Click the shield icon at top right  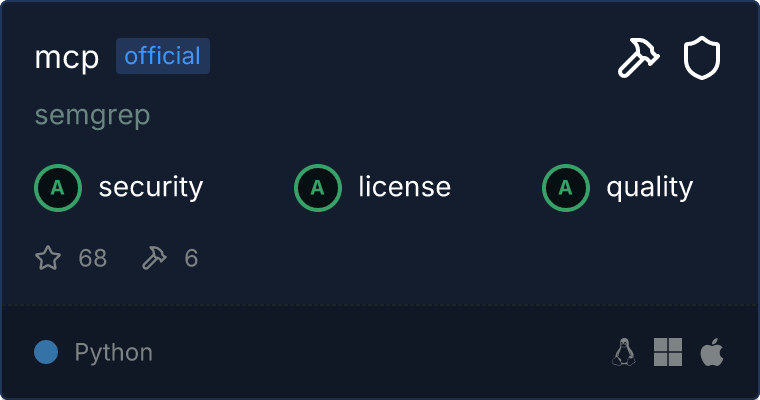pos(702,59)
